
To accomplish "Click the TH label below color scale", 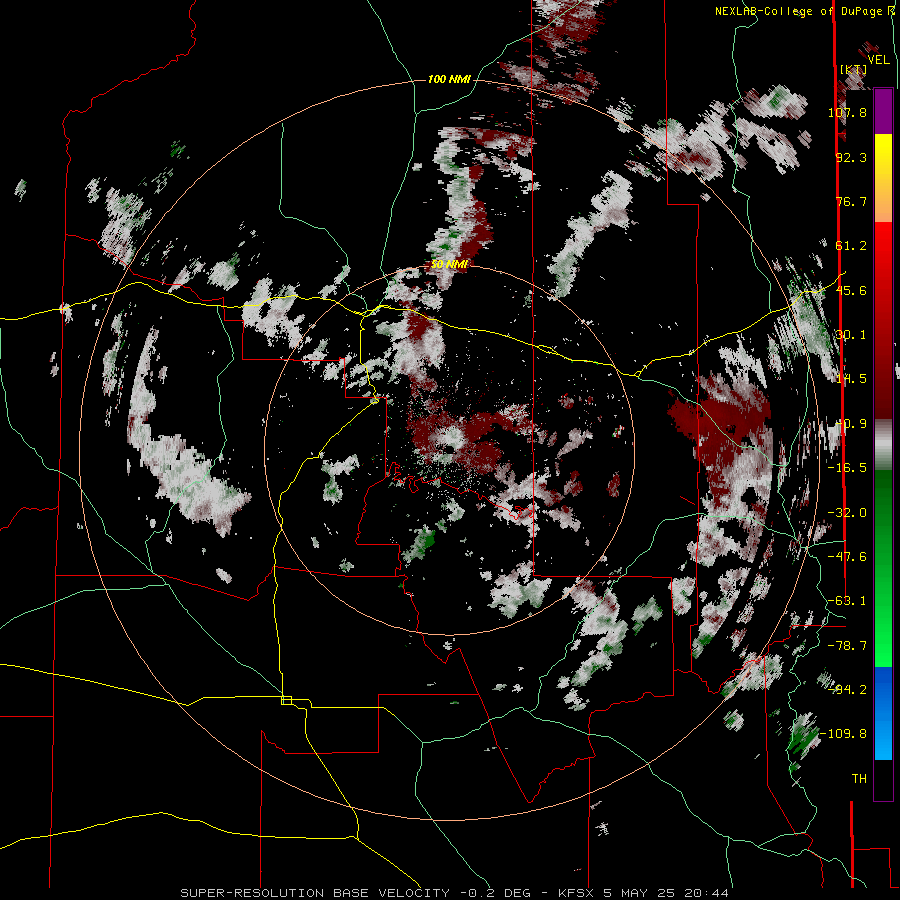I will click(859, 779).
